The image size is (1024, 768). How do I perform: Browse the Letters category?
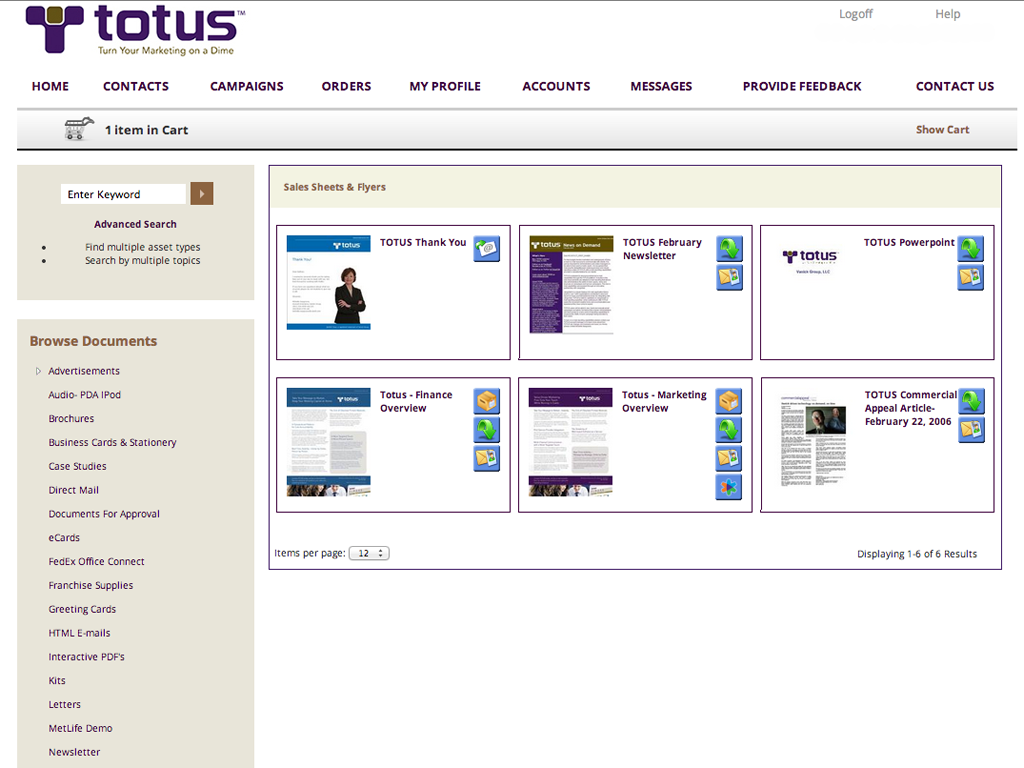pyautogui.click(x=64, y=705)
